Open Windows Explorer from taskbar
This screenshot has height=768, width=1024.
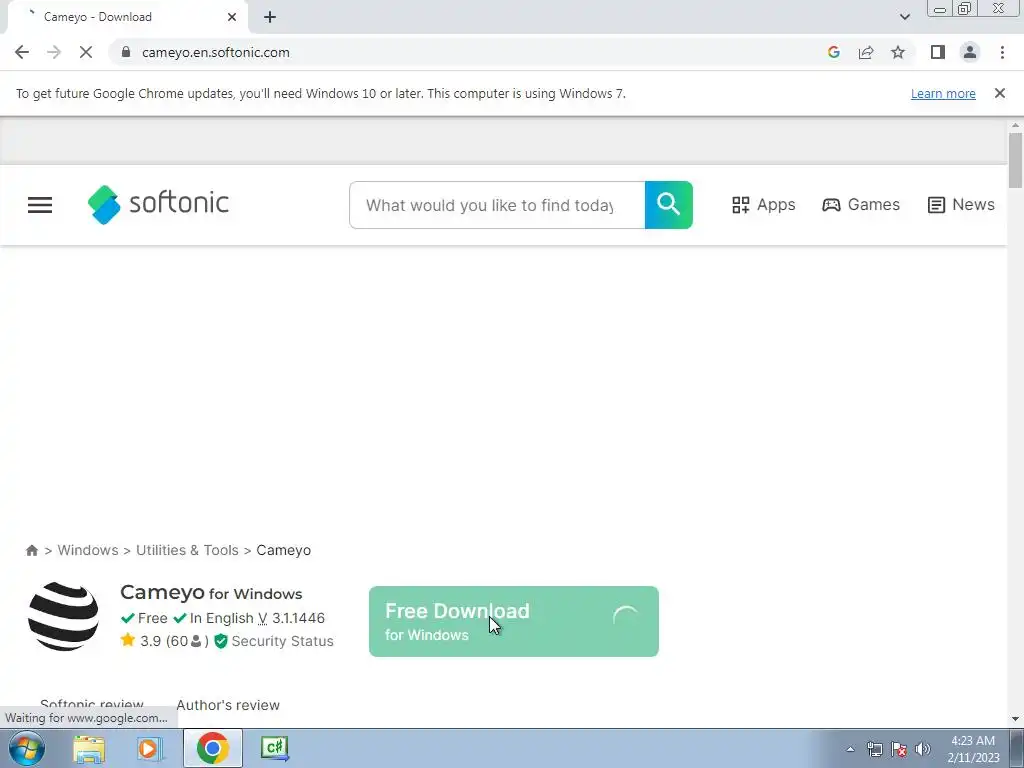(x=89, y=748)
